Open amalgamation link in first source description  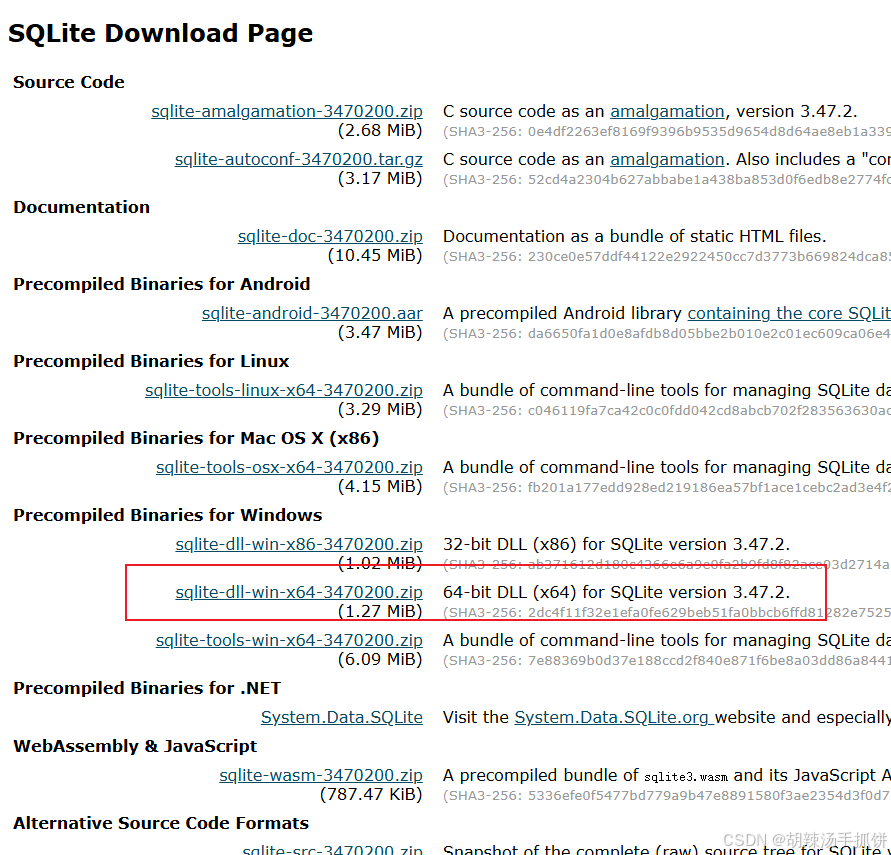click(x=668, y=111)
